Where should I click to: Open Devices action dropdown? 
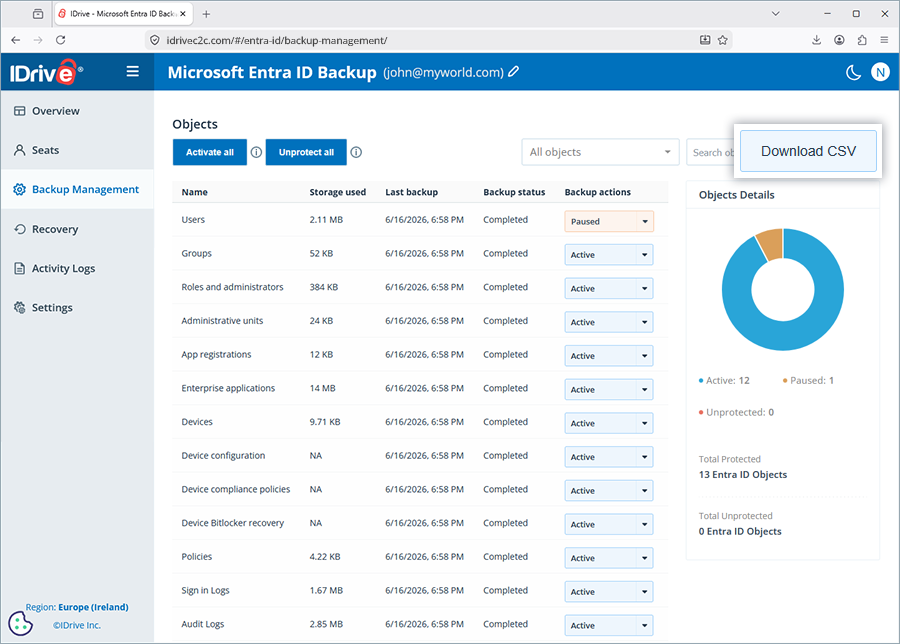[609, 424]
